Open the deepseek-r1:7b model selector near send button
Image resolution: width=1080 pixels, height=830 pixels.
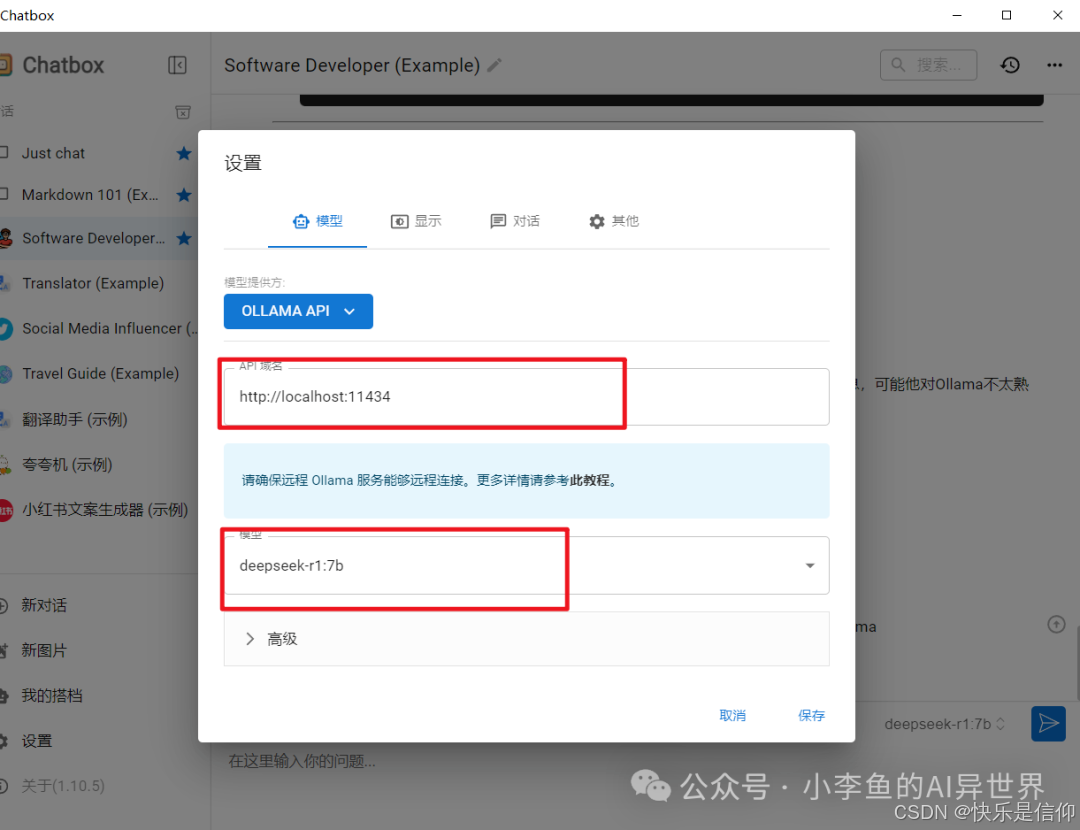coord(944,724)
